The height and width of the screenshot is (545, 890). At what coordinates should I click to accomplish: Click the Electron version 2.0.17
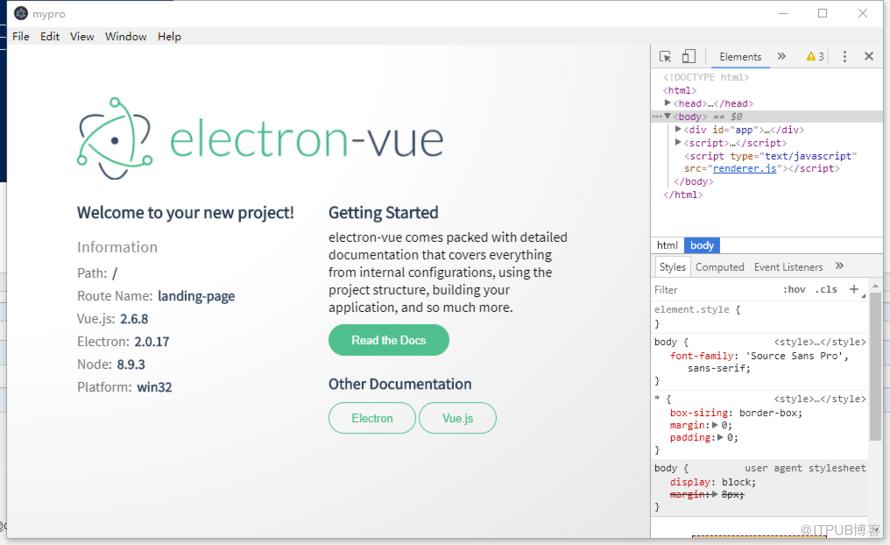click(x=152, y=341)
